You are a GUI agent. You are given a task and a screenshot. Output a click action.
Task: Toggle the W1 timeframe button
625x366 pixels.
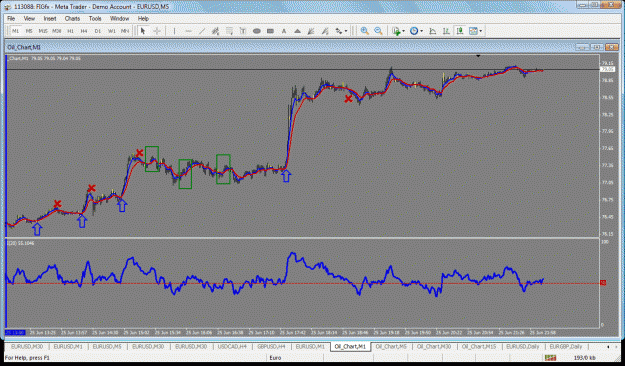click(112, 31)
